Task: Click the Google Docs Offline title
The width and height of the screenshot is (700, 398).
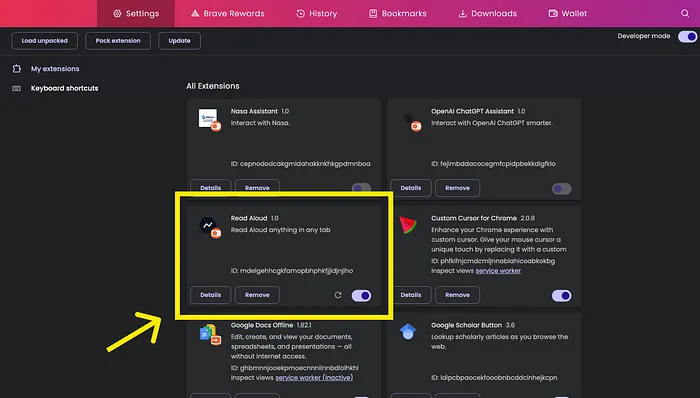Action: (262, 325)
